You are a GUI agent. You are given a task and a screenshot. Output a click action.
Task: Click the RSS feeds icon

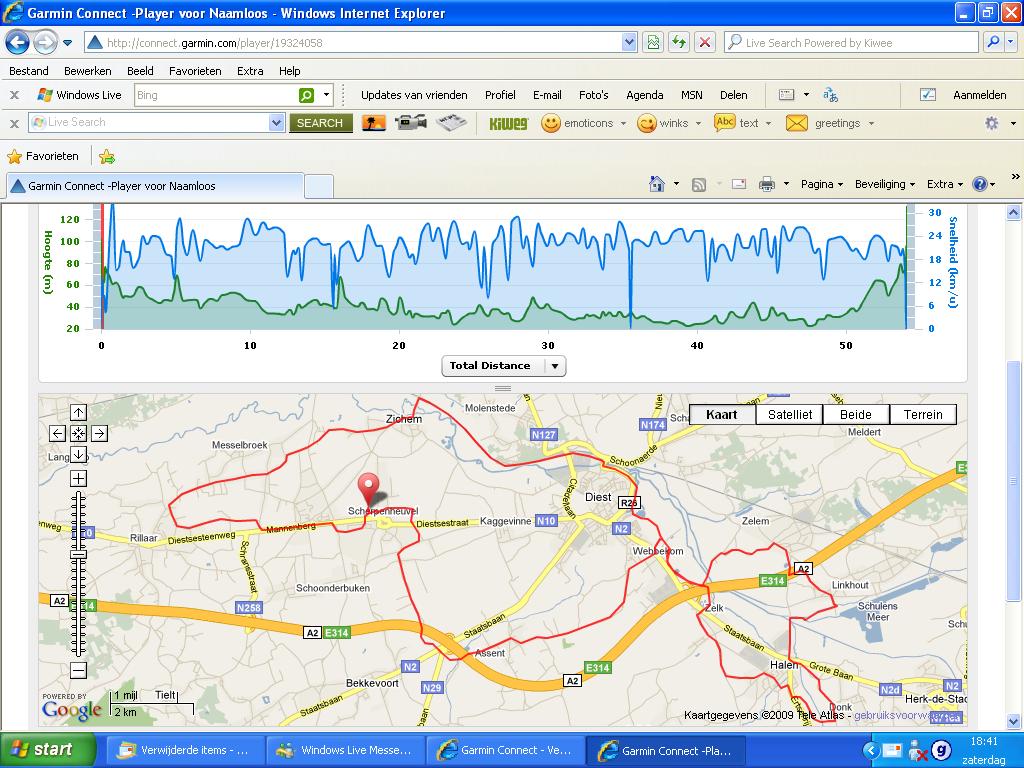(699, 185)
